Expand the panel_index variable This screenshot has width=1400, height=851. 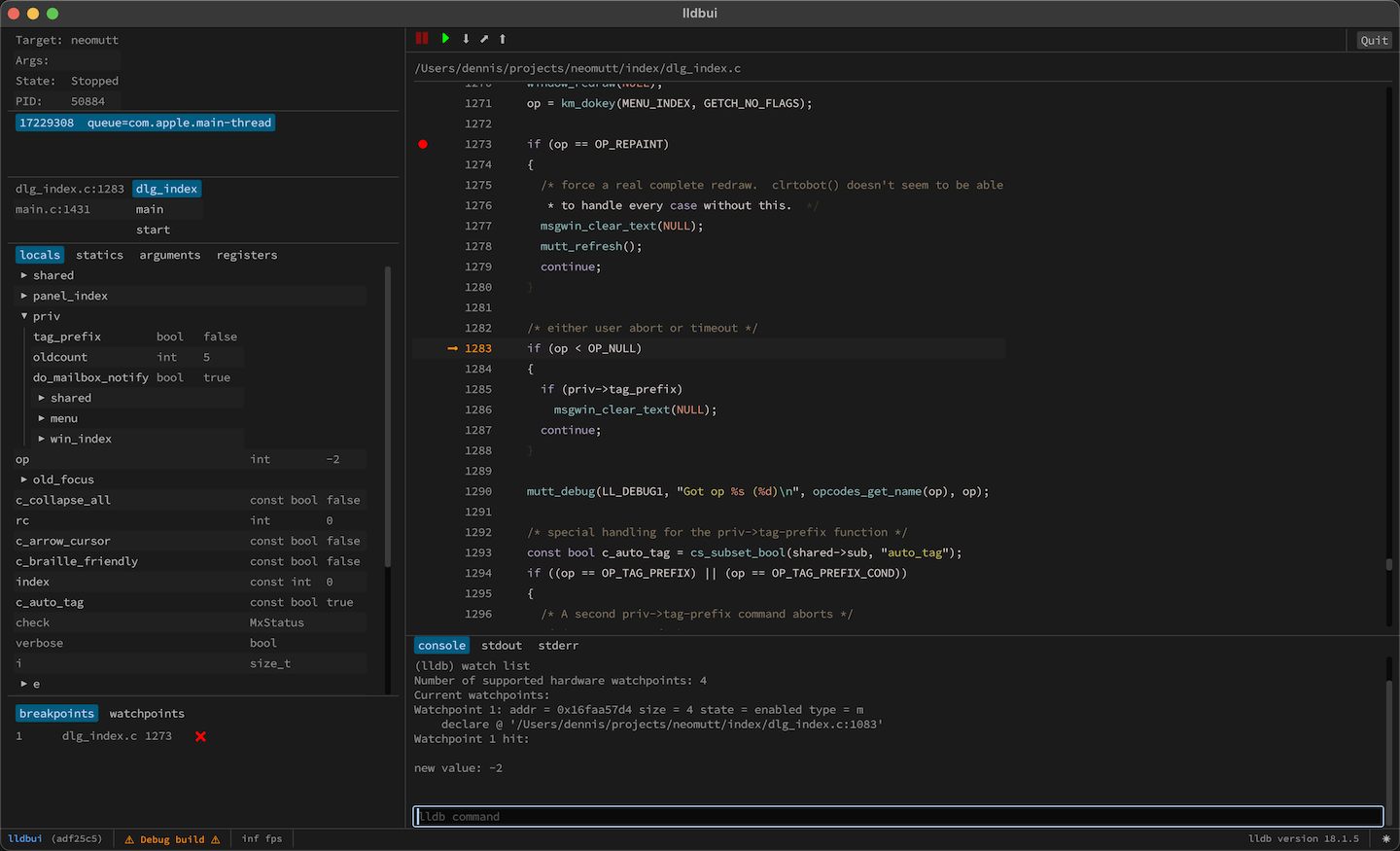(x=24, y=296)
